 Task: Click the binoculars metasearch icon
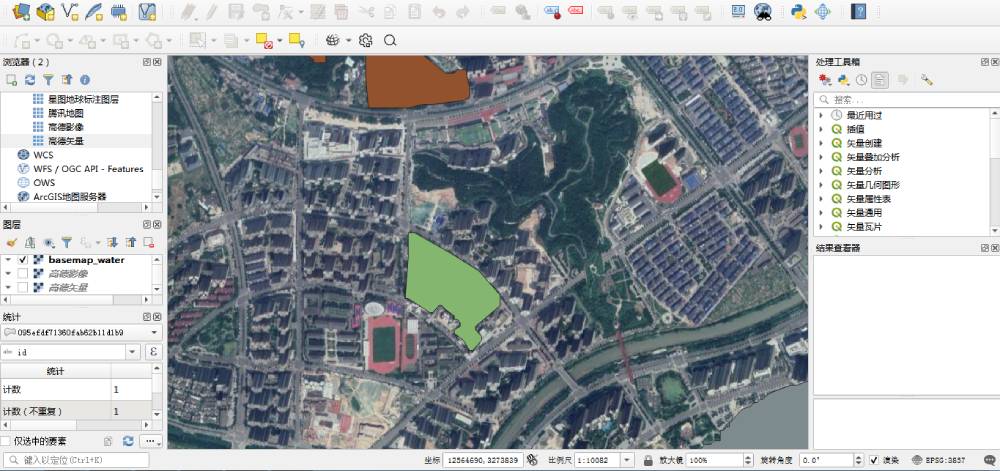[x=763, y=12]
